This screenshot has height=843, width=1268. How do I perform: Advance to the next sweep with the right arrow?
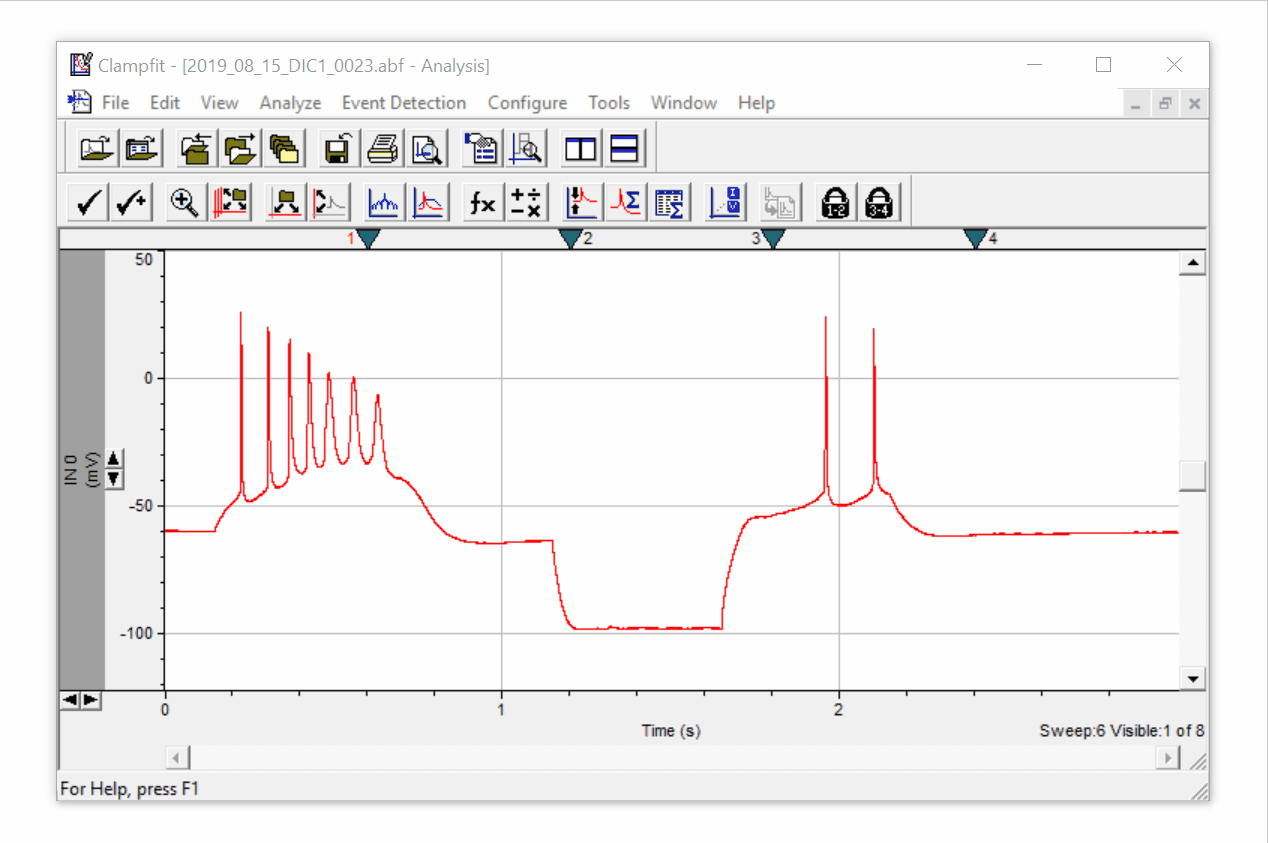click(x=91, y=700)
